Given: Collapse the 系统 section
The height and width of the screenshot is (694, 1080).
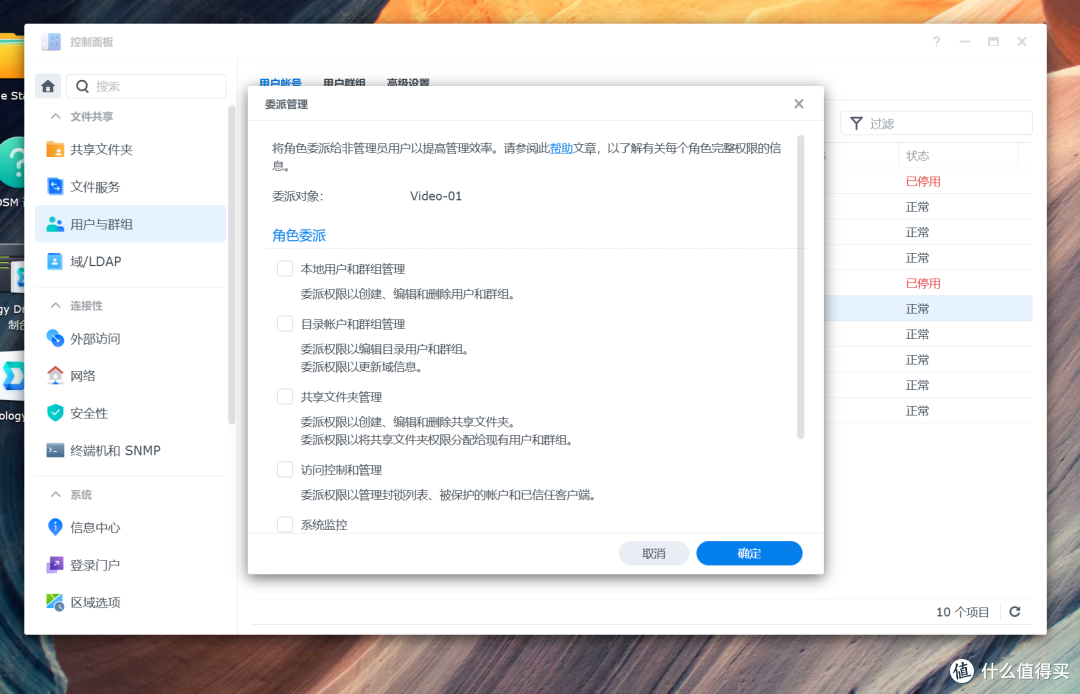Looking at the screenshot, I should [x=56, y=494].
